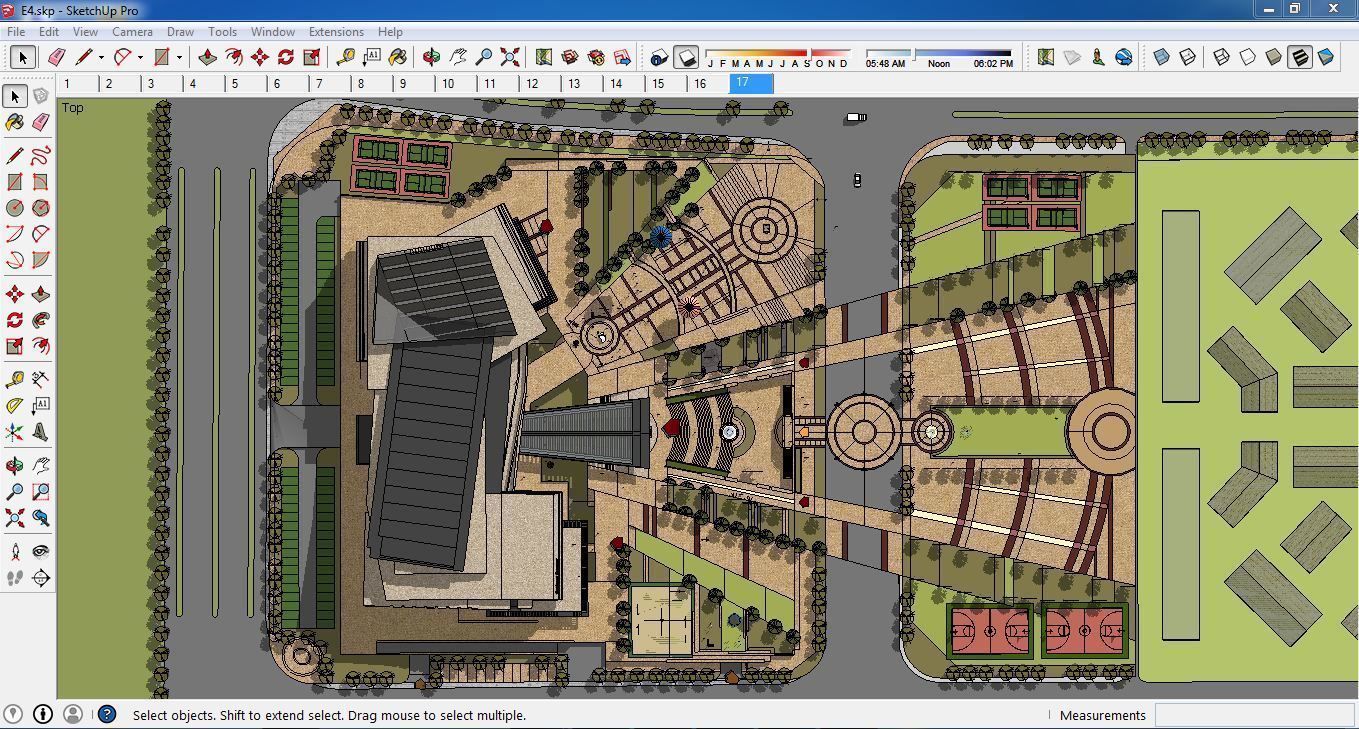Click Zoom Extents in top toolbar
Viewport: 1359px width, 729px height.
510,57
